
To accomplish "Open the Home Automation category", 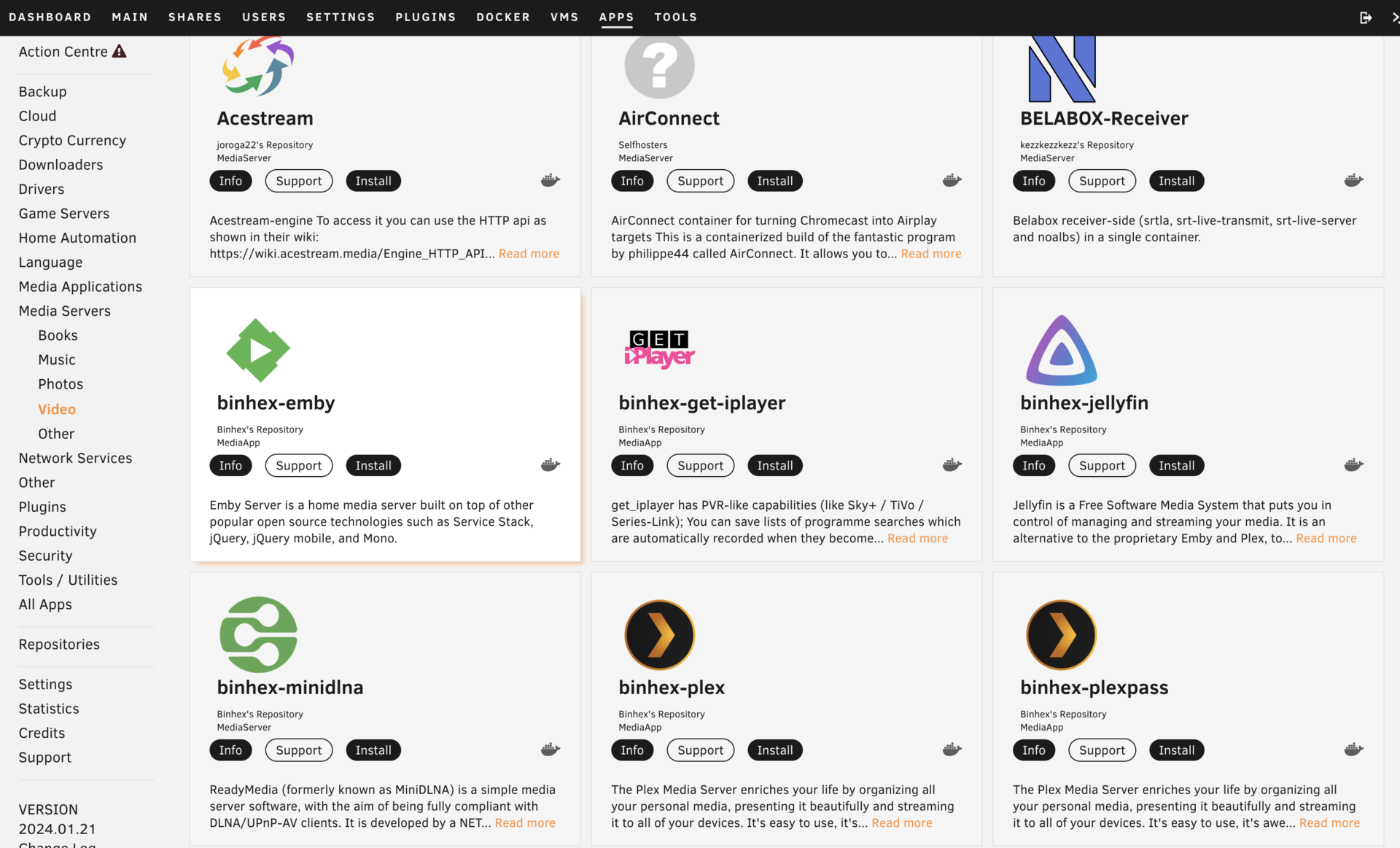I will 77,238.
